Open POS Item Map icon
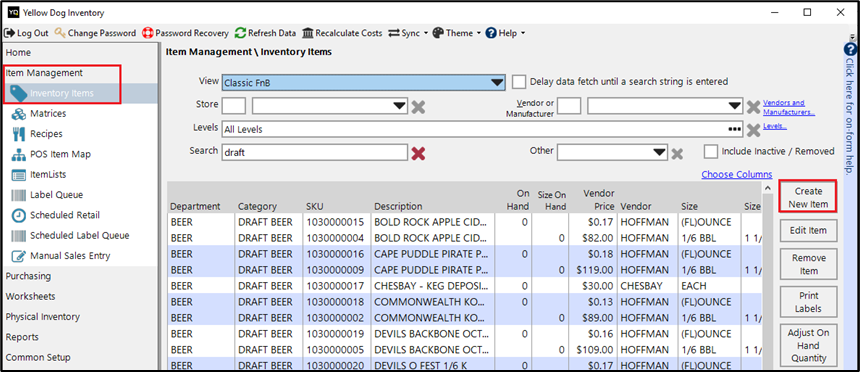The height and width of the screenshot is (372, 860). (x=19, y=154)
